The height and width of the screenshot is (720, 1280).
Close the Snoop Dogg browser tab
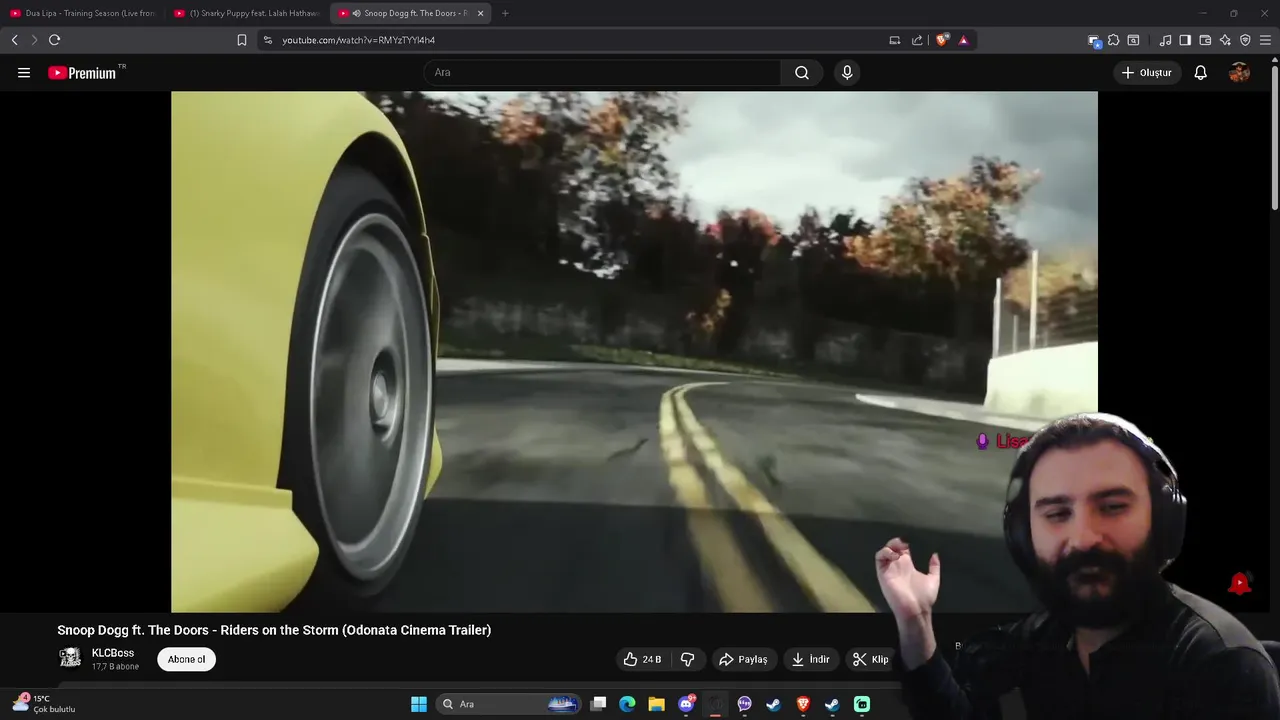pyautogui.click(x=481, y=13)
